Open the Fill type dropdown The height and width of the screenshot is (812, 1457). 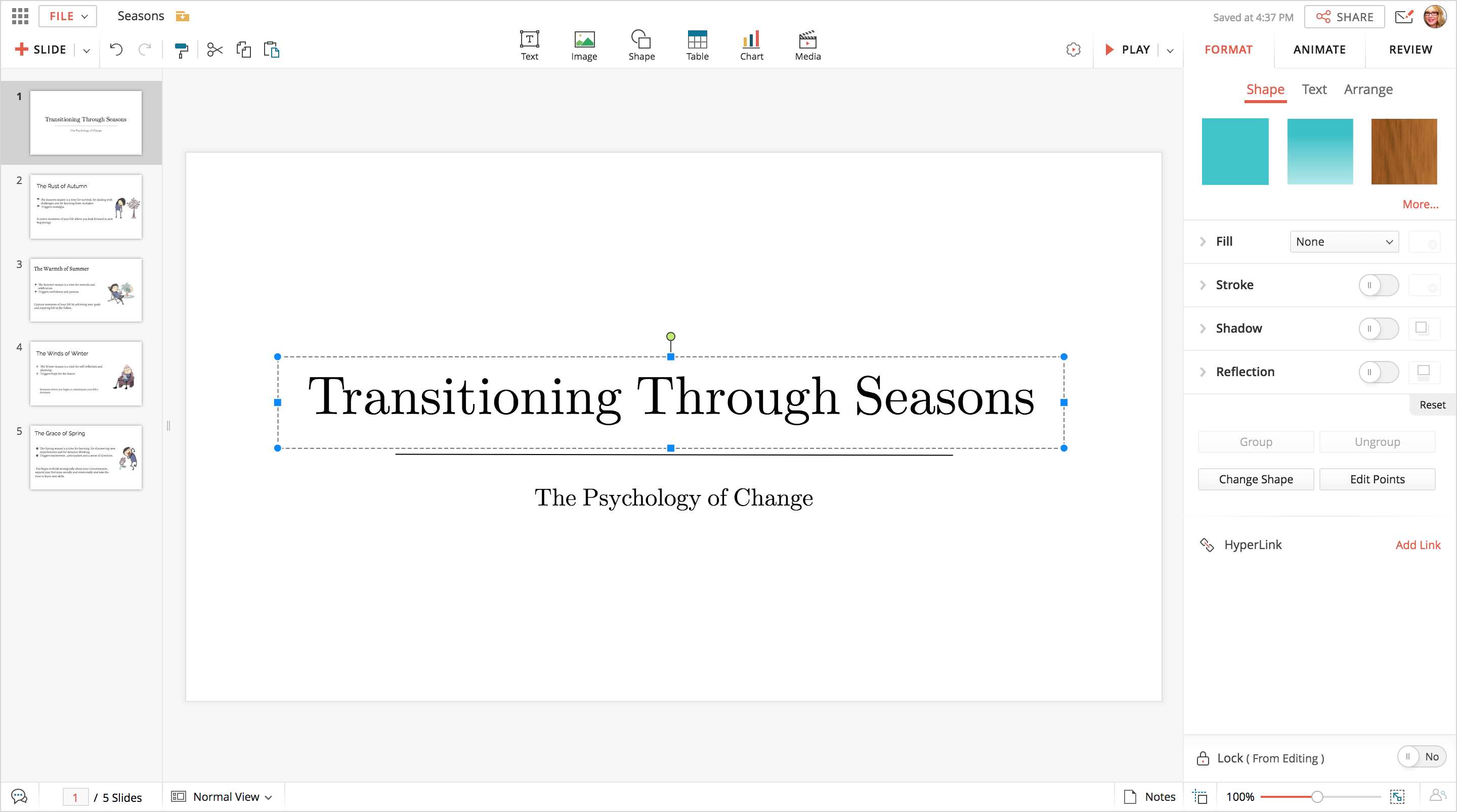1343,242
